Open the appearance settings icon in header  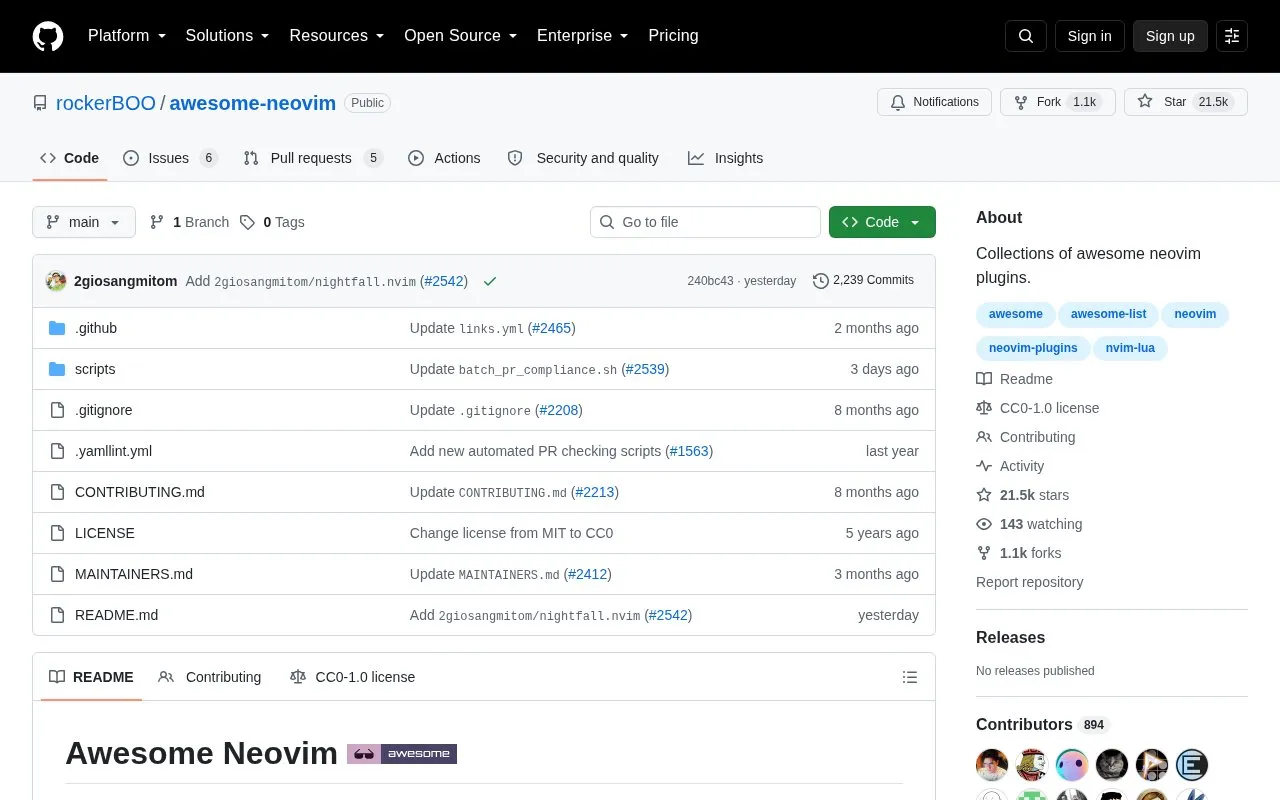click(x=1232, y=36)
